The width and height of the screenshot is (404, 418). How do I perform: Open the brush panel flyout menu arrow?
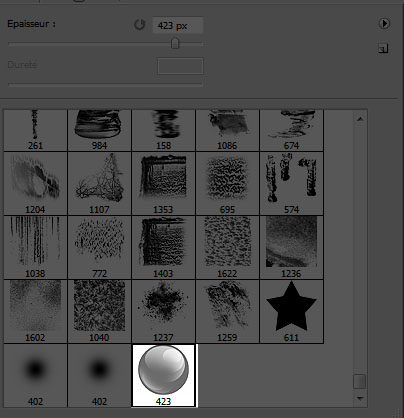click(x=384, y=24)
